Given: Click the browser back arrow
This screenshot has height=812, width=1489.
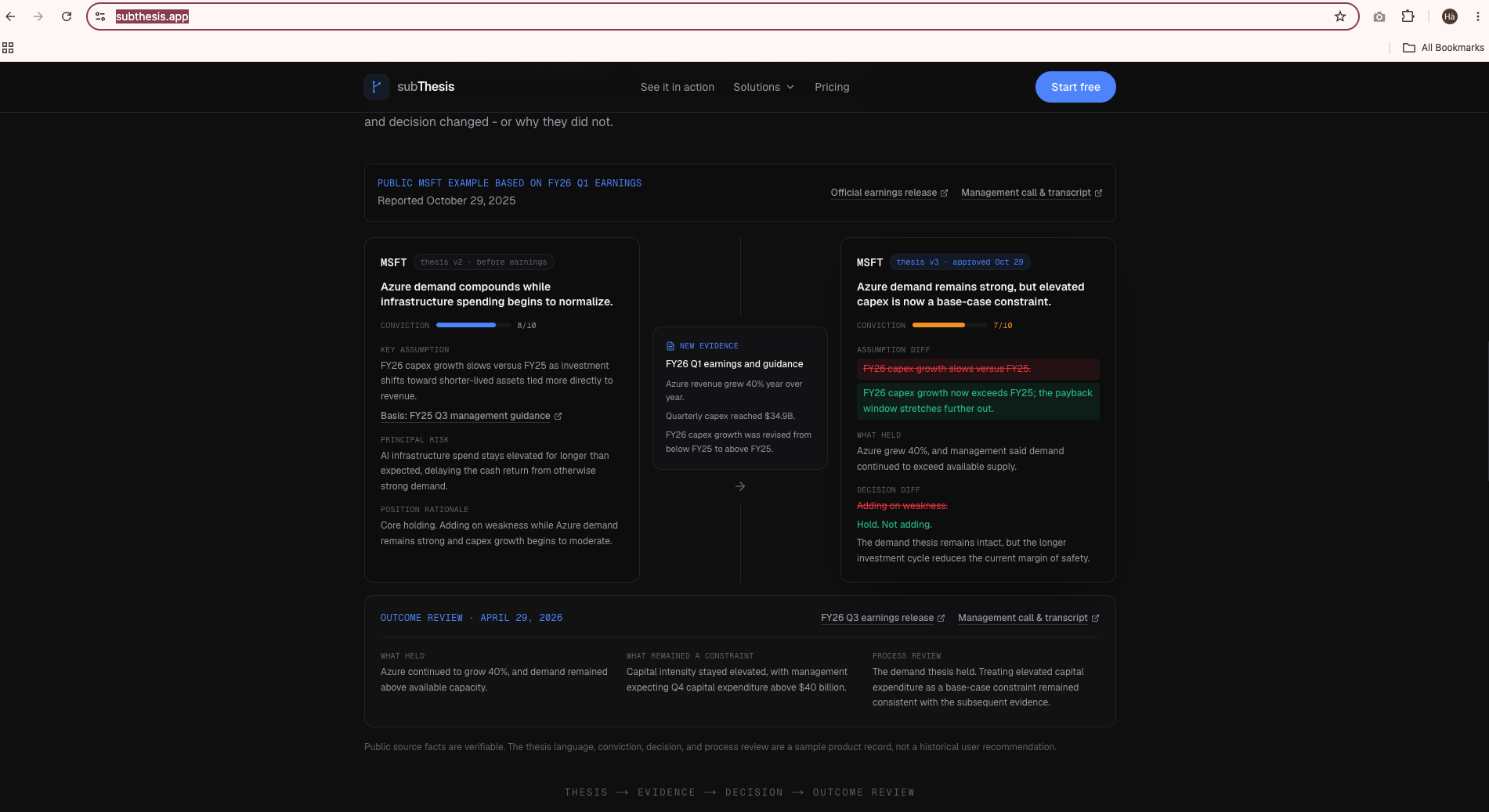Looking at the screenshot, I should click(x=11, y=16).
